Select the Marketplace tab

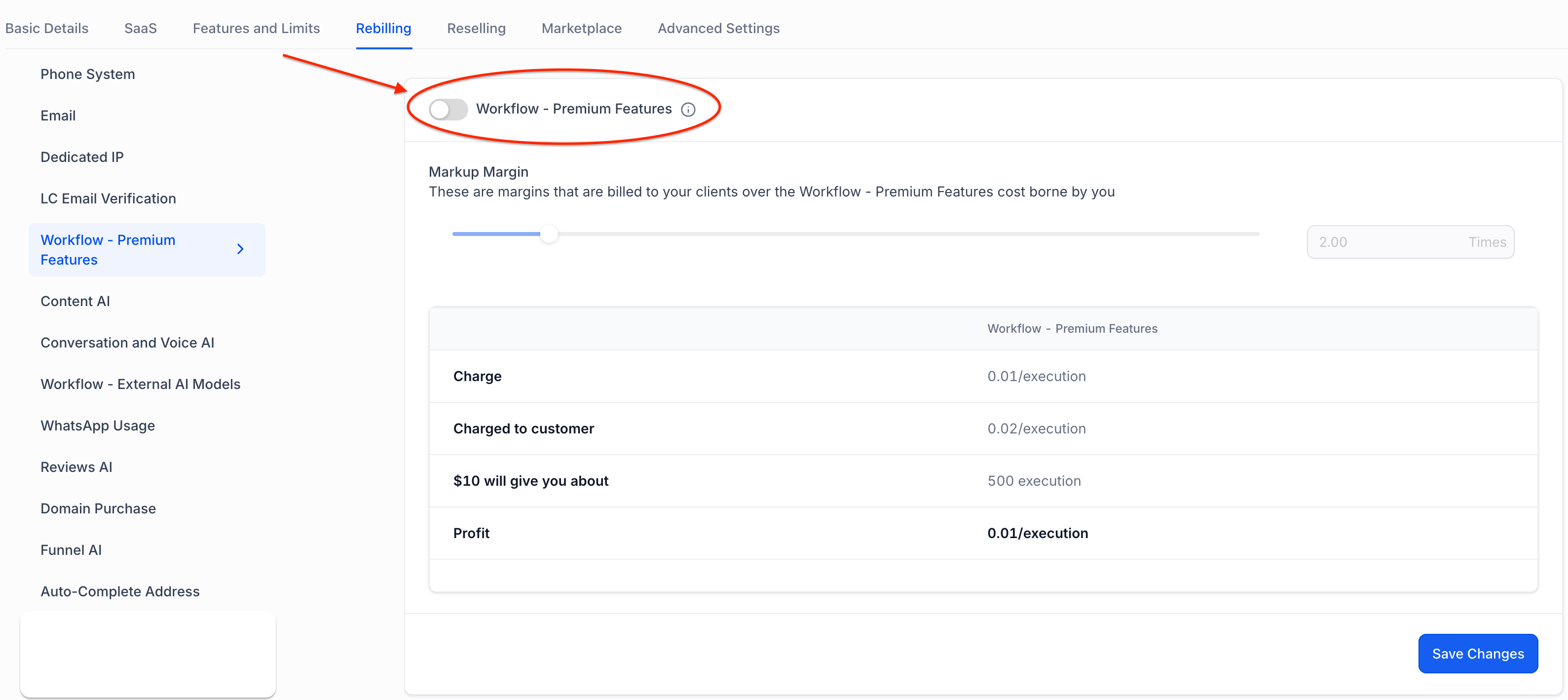pos(581,28)
